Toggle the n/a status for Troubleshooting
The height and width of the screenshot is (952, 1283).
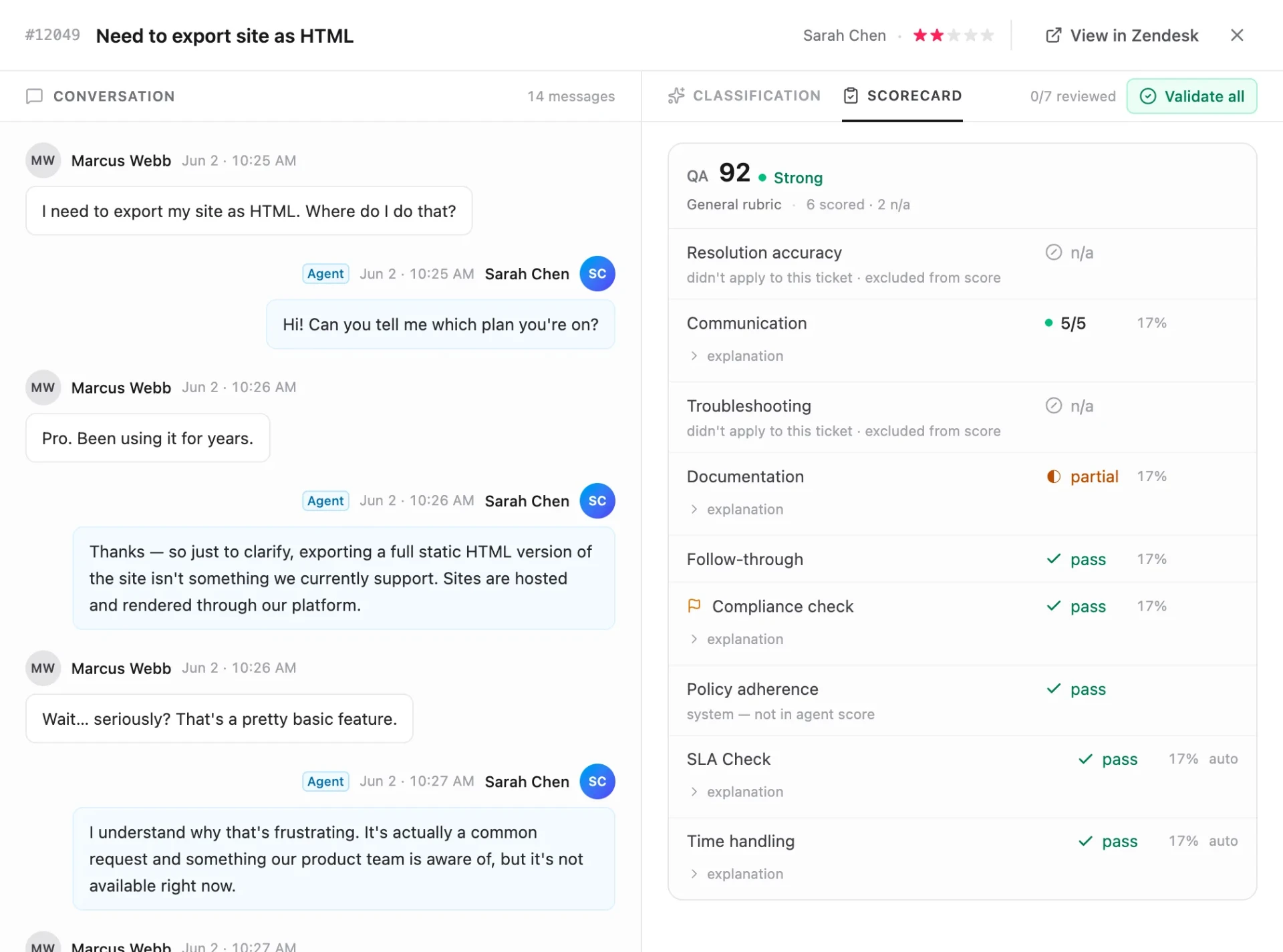point(1069,406)
